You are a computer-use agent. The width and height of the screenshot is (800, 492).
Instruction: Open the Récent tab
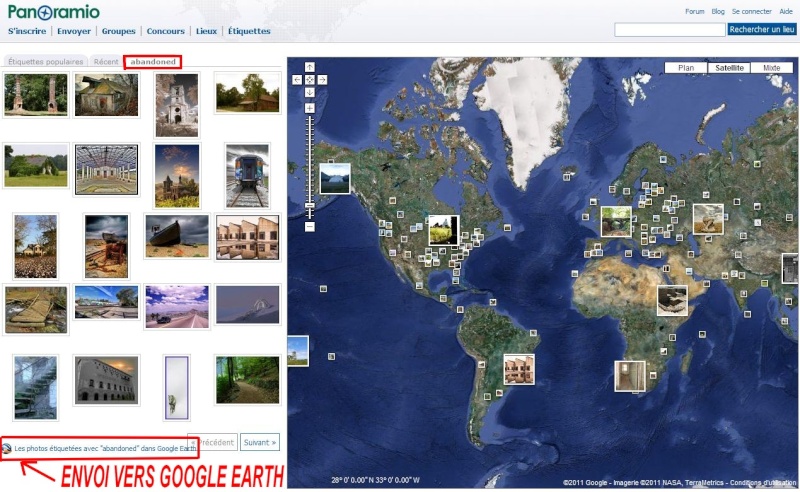click(x=106, y=61)
